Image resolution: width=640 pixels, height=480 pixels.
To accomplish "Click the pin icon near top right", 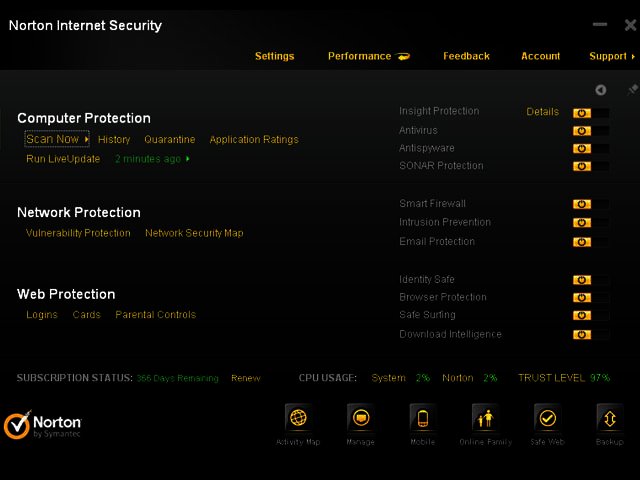I will pos(632,89).
